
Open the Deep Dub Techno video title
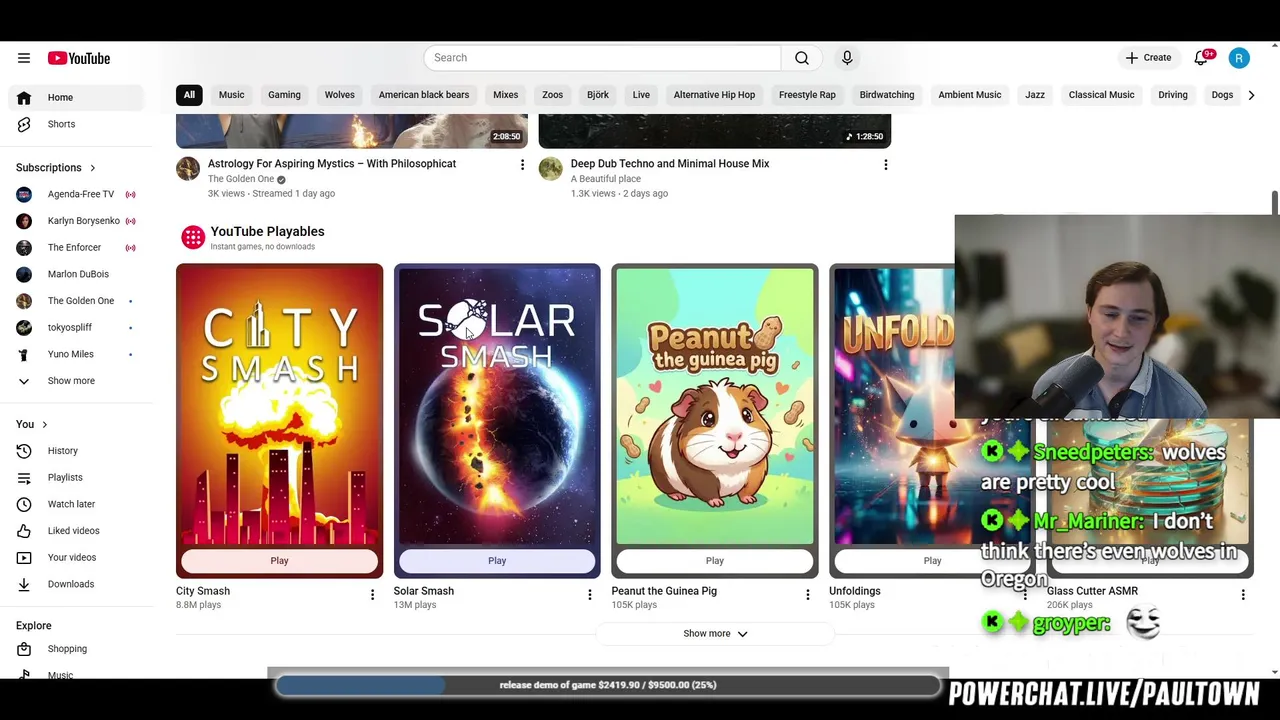click(x=670, y=164)
